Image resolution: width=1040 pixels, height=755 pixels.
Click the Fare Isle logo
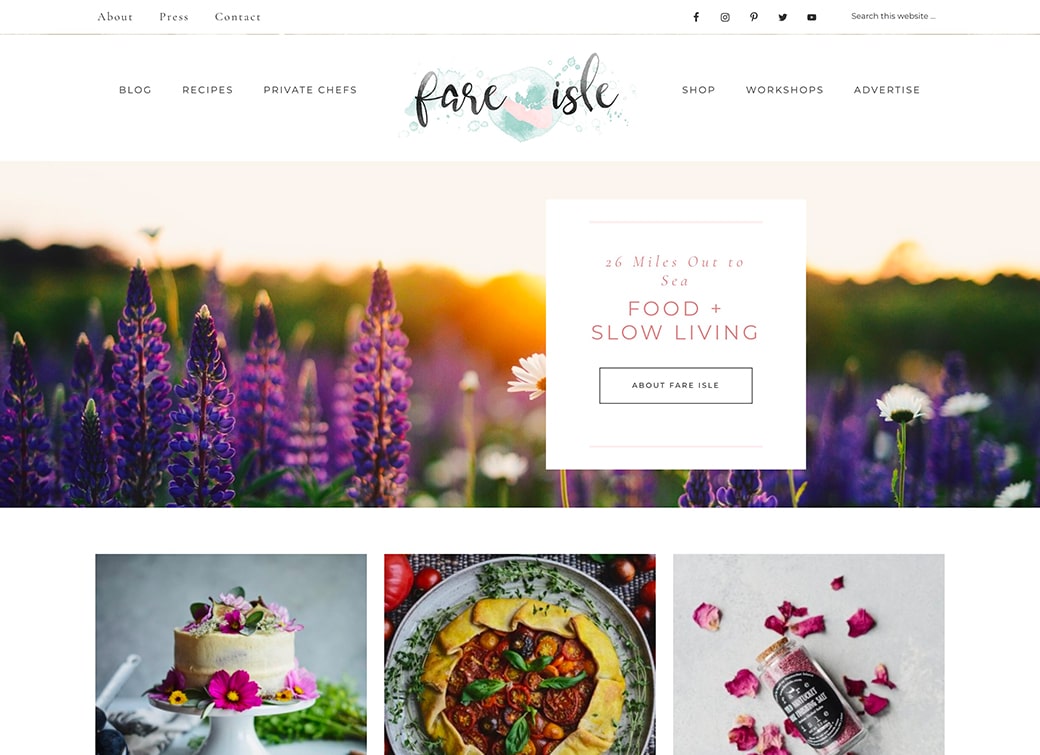click(x=517, y=96)
